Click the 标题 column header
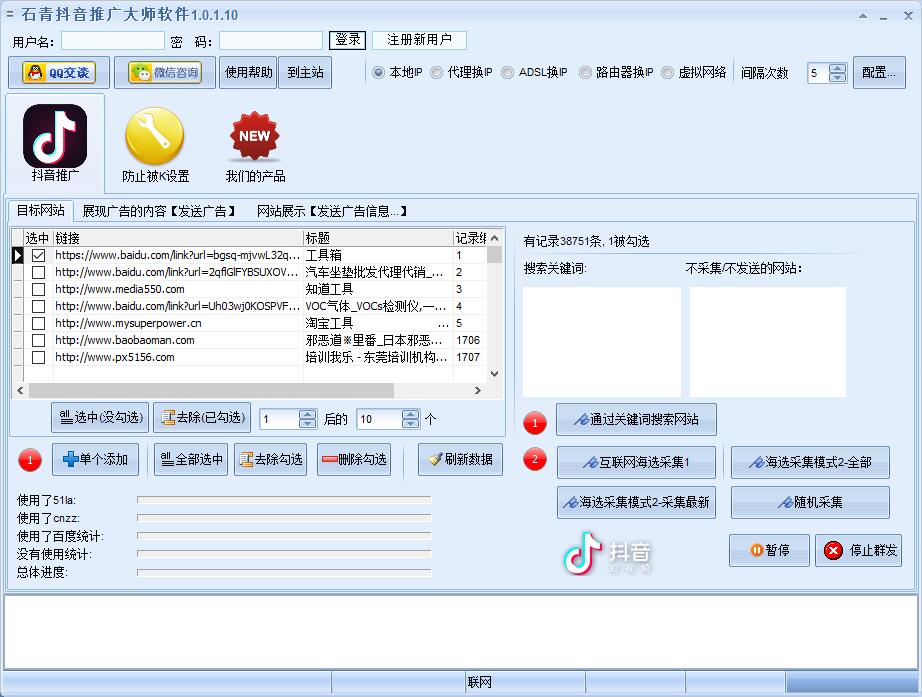The height and width of the screenshot is (697, 922). click(x=378, y=238)
